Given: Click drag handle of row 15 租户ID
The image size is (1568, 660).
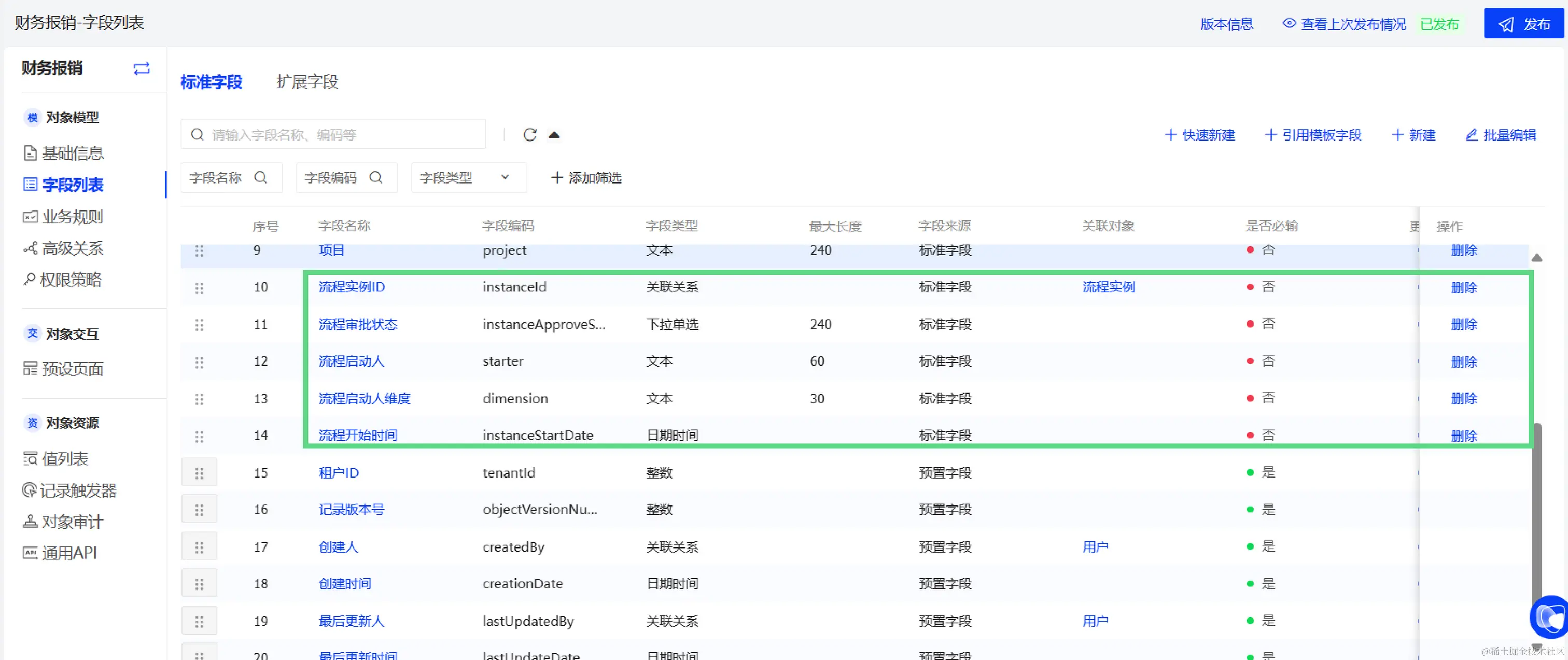Looking at the screenshot, I should coord(199,473).
